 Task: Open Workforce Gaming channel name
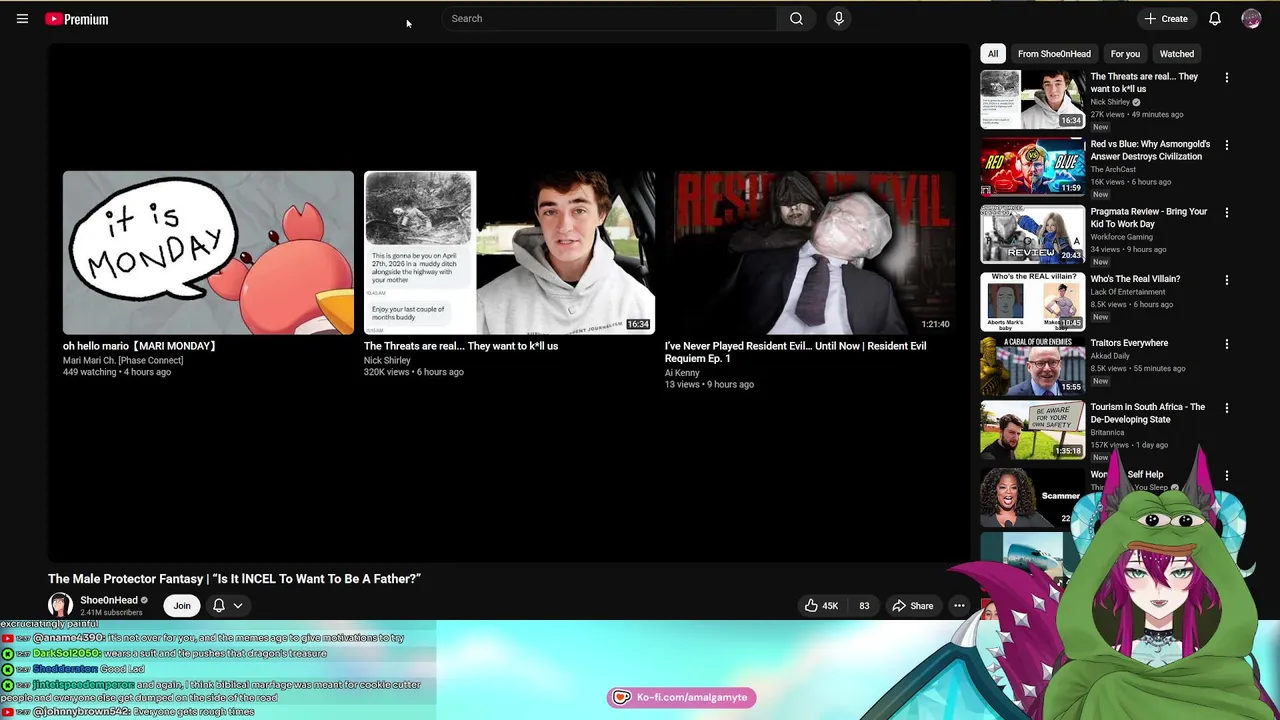coord(1121,237)
